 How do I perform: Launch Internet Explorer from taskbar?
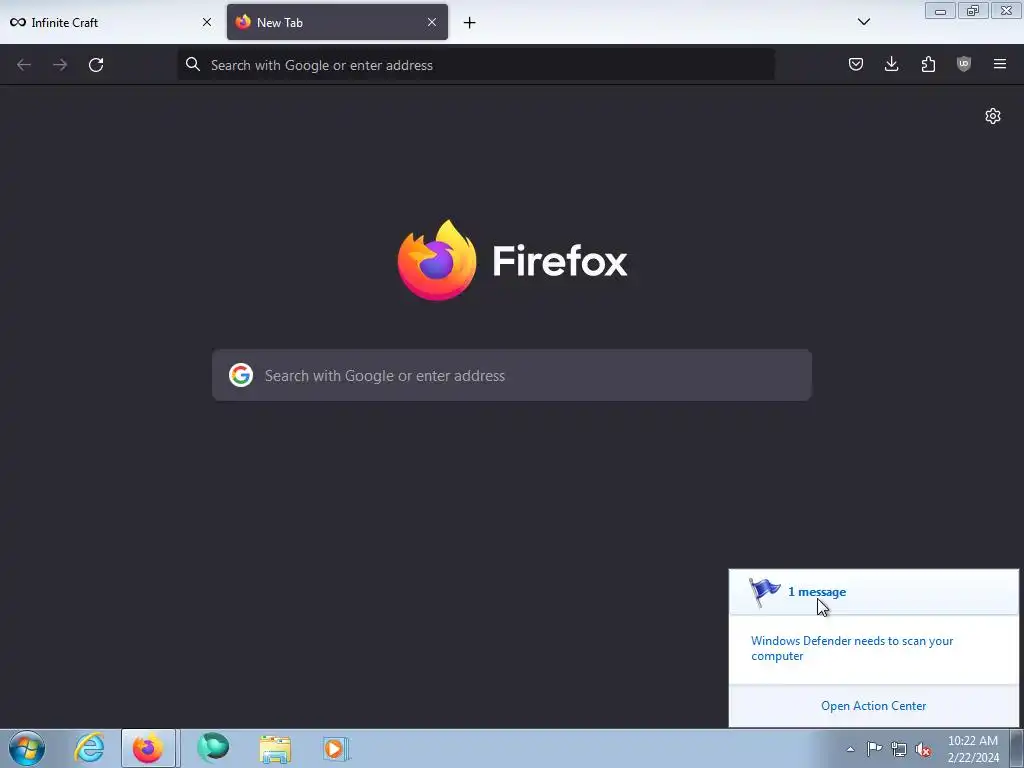coord(89,748)
